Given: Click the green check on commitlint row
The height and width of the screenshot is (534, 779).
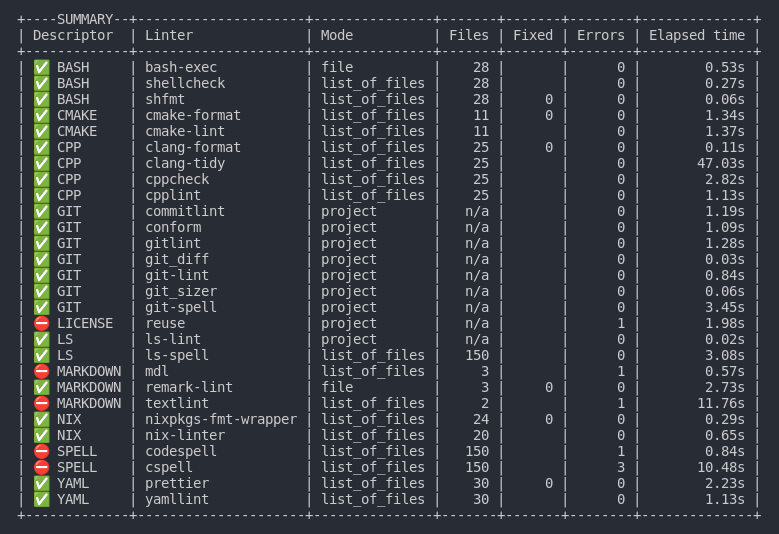Looking at the screenshot, I should [x=41, y=211].
